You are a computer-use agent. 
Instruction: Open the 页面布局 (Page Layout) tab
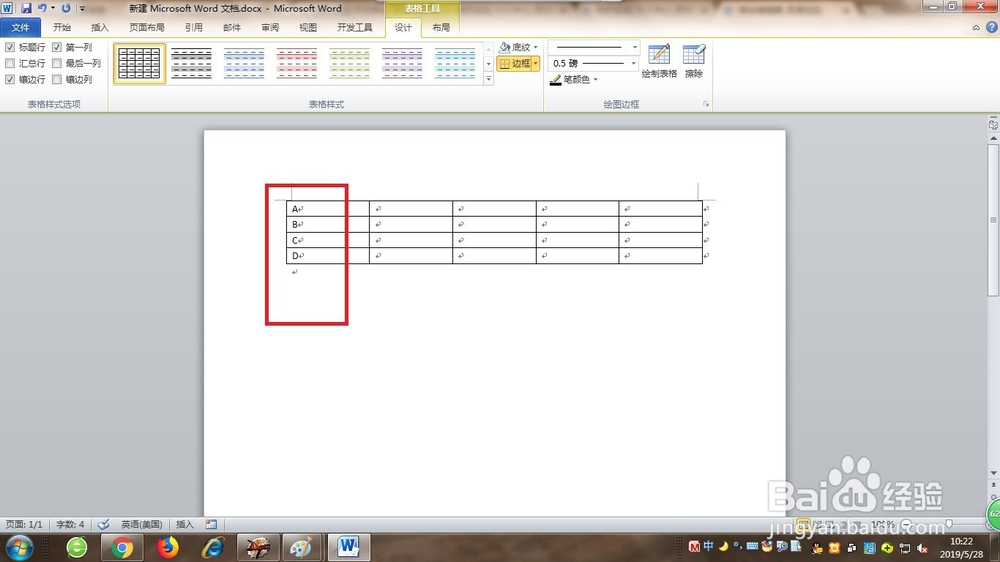click(147, 27)
